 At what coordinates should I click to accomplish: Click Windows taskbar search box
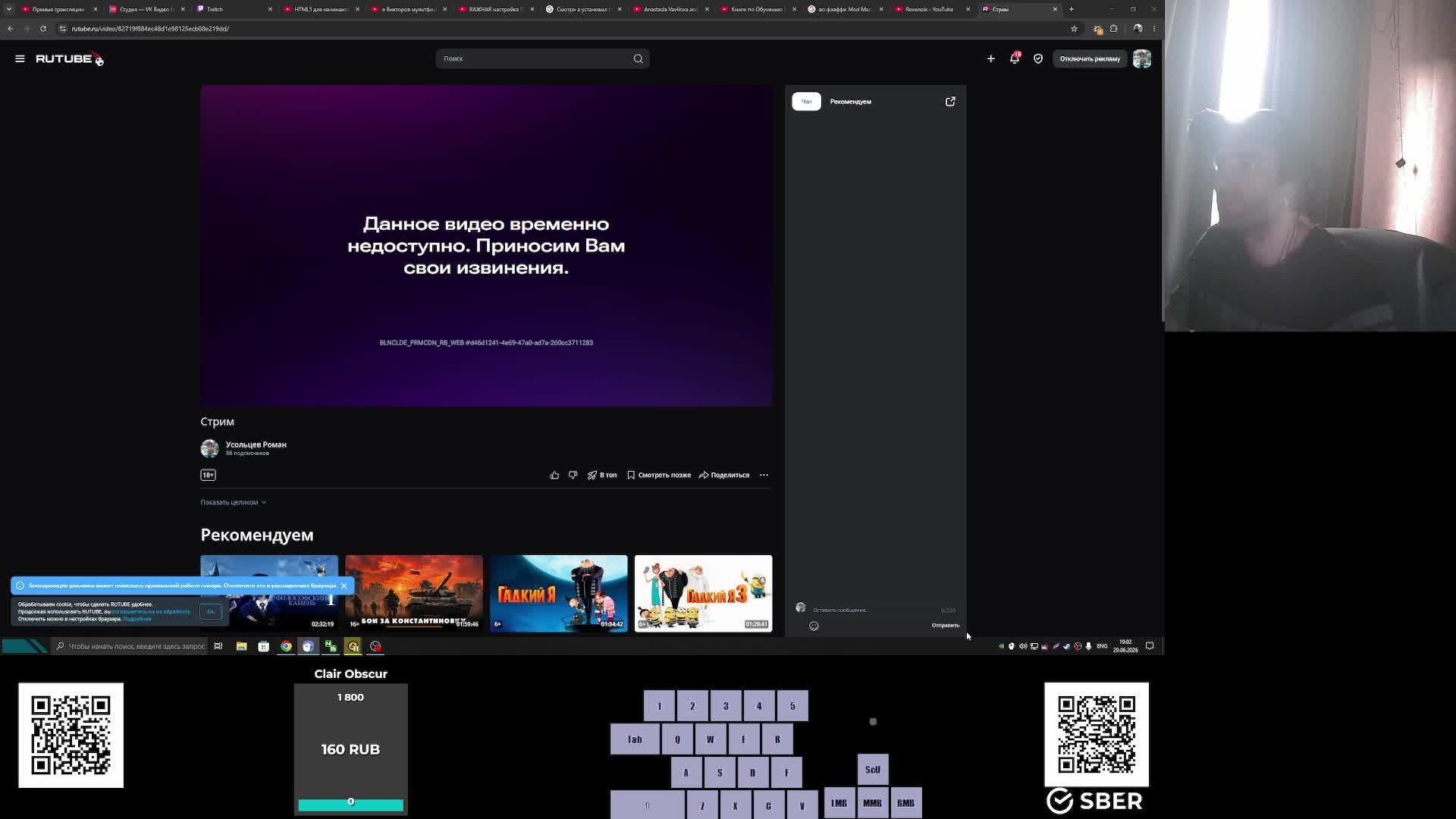click(x=130, y=646)
